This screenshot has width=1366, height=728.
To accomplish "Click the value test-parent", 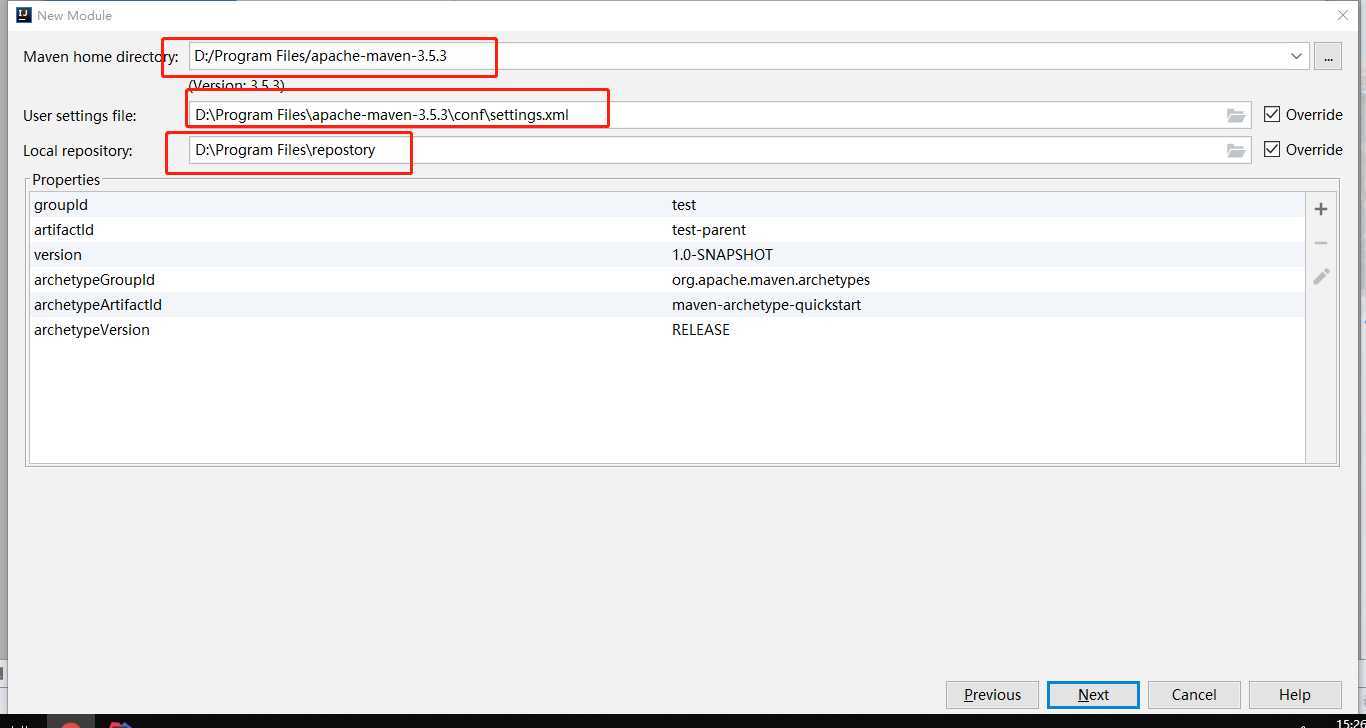I will (x=709, y=230).
